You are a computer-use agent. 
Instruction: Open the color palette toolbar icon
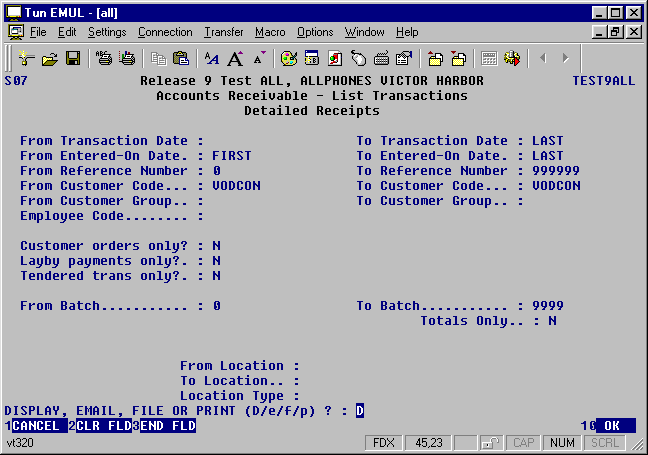pyautogui.click(x=288, y=59)
